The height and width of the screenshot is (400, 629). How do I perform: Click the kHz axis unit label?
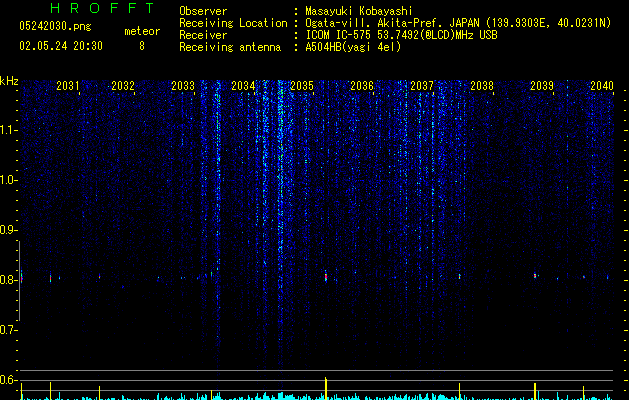9,81
